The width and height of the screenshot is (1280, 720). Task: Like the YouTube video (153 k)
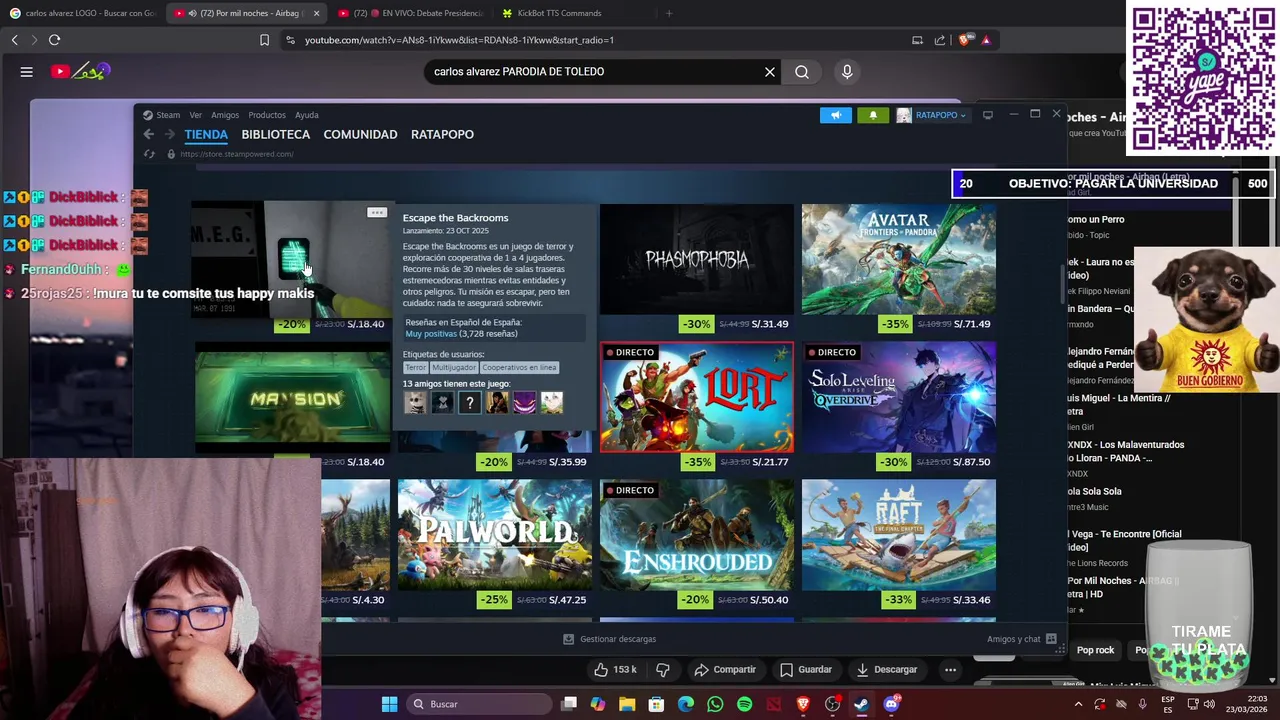tap(613, 669)
